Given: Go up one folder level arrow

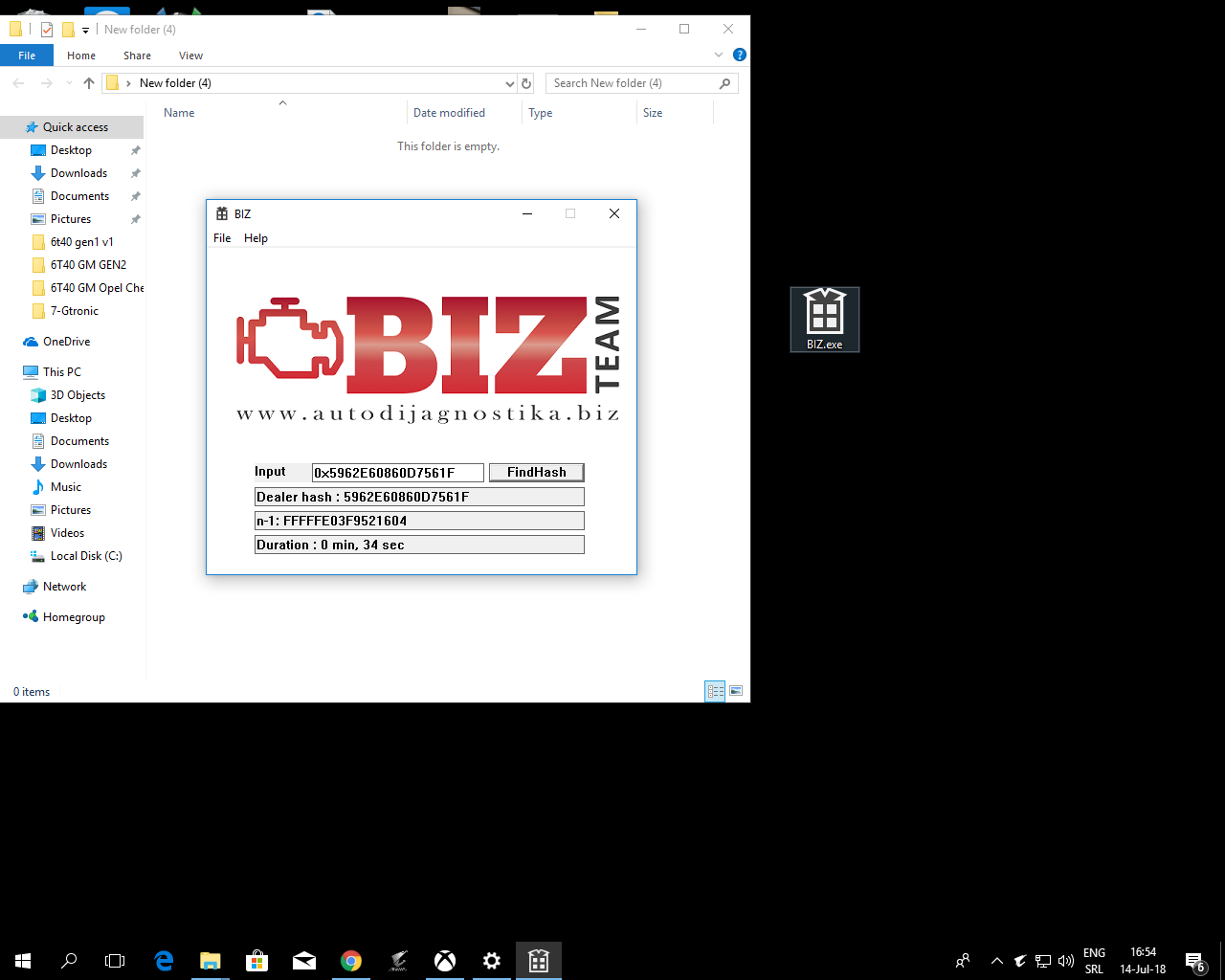Looking at the screenshot, I should click(89, 83).
